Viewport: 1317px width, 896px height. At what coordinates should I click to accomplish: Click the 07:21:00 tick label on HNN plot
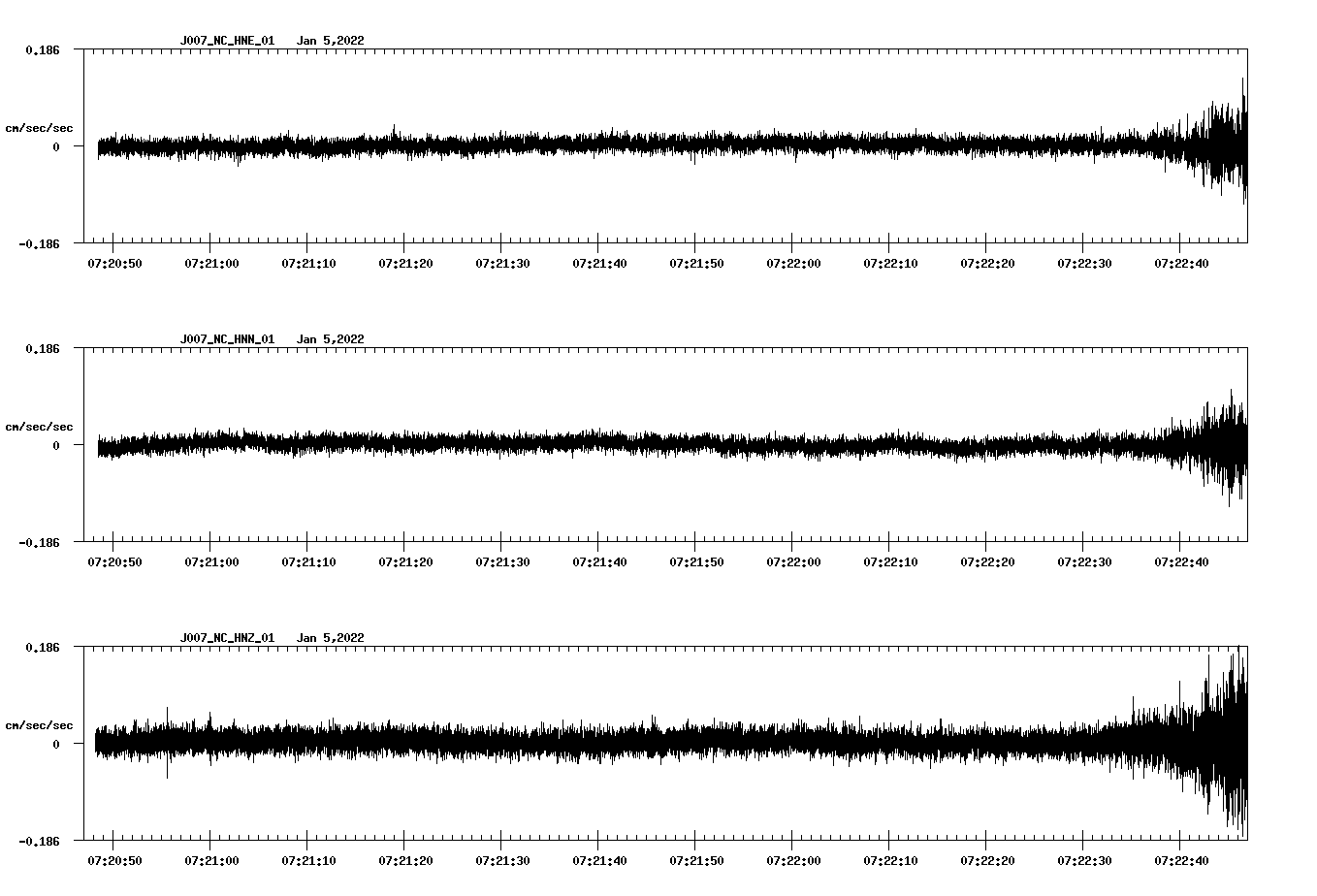211,561
